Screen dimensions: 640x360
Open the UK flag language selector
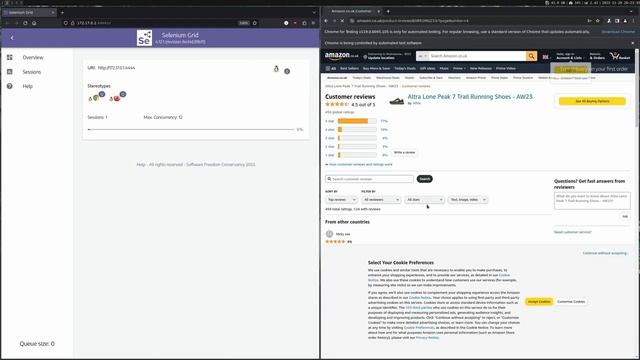pos(546,57)
